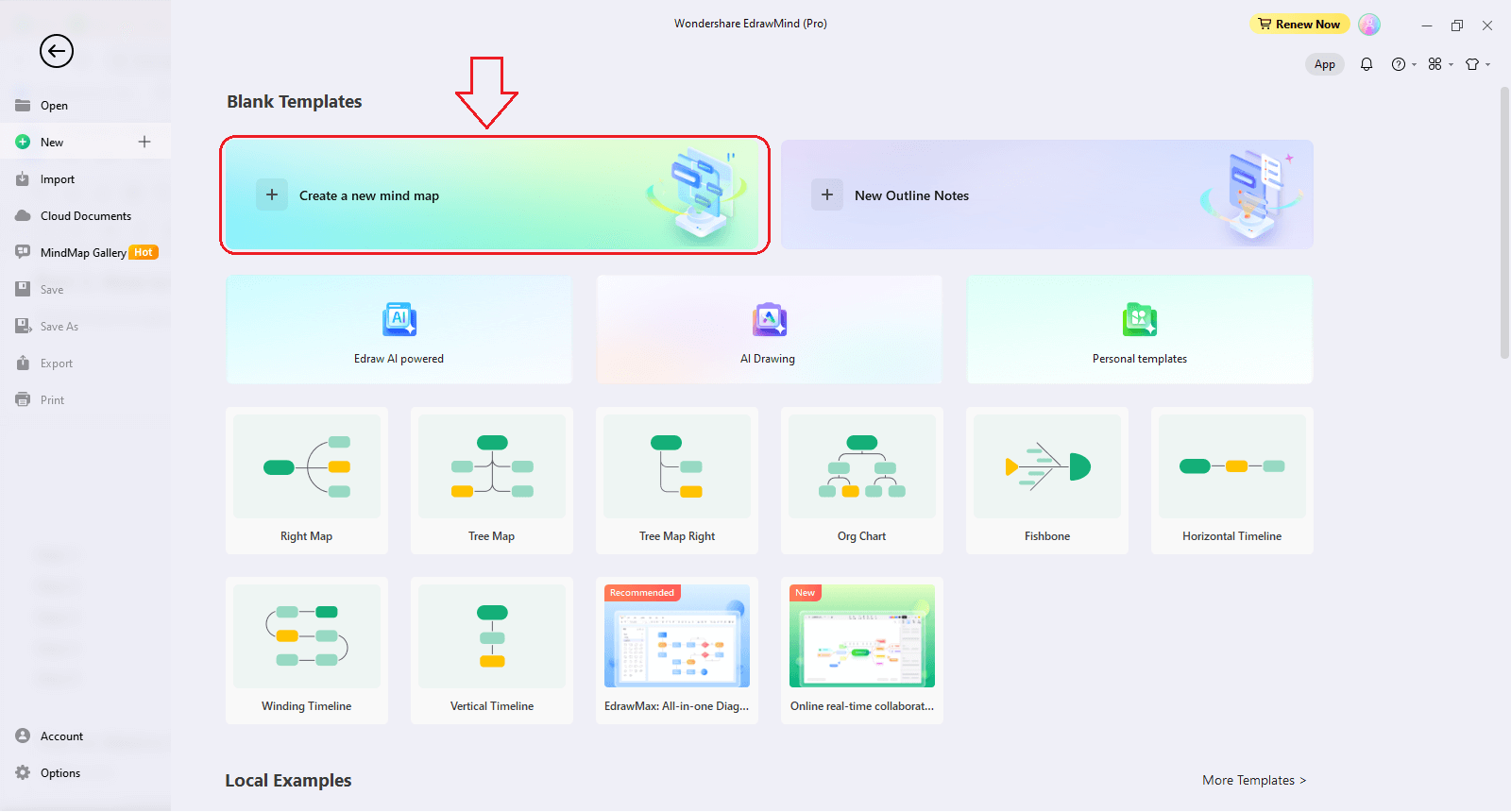Select the Winding Timeline template
This screenshot has width=1511, height=812.
click(x=307, y=651)
